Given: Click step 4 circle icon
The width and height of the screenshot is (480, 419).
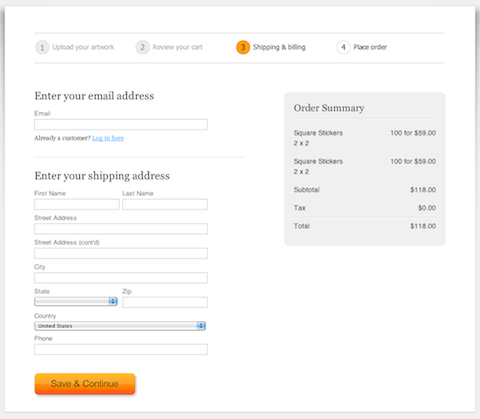Looking at the screenshot, I should [x=343, y=47].
